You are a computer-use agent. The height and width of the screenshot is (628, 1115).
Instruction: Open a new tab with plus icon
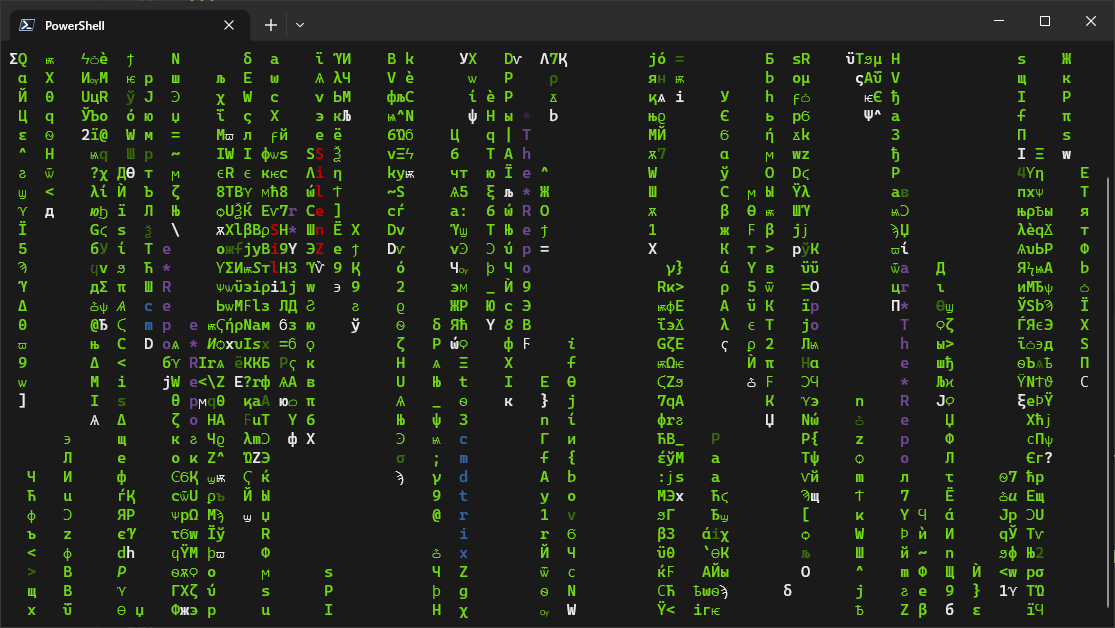click(271, 25)
